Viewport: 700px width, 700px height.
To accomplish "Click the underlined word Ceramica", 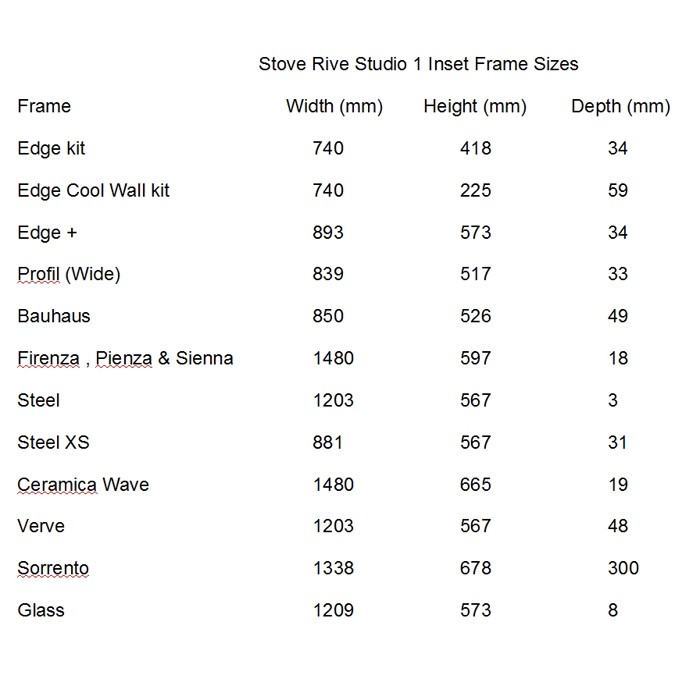I will tap(57, 484).
